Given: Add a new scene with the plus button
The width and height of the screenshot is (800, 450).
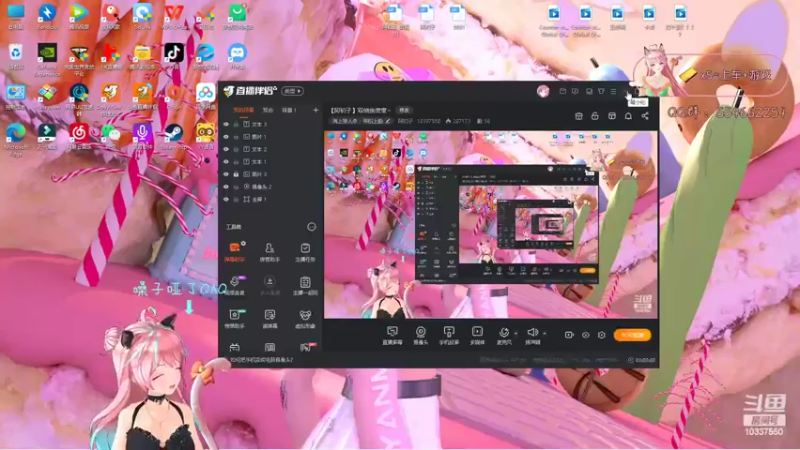Looking at the screenshot, I should pyautogui.click(x=315, y=110).
